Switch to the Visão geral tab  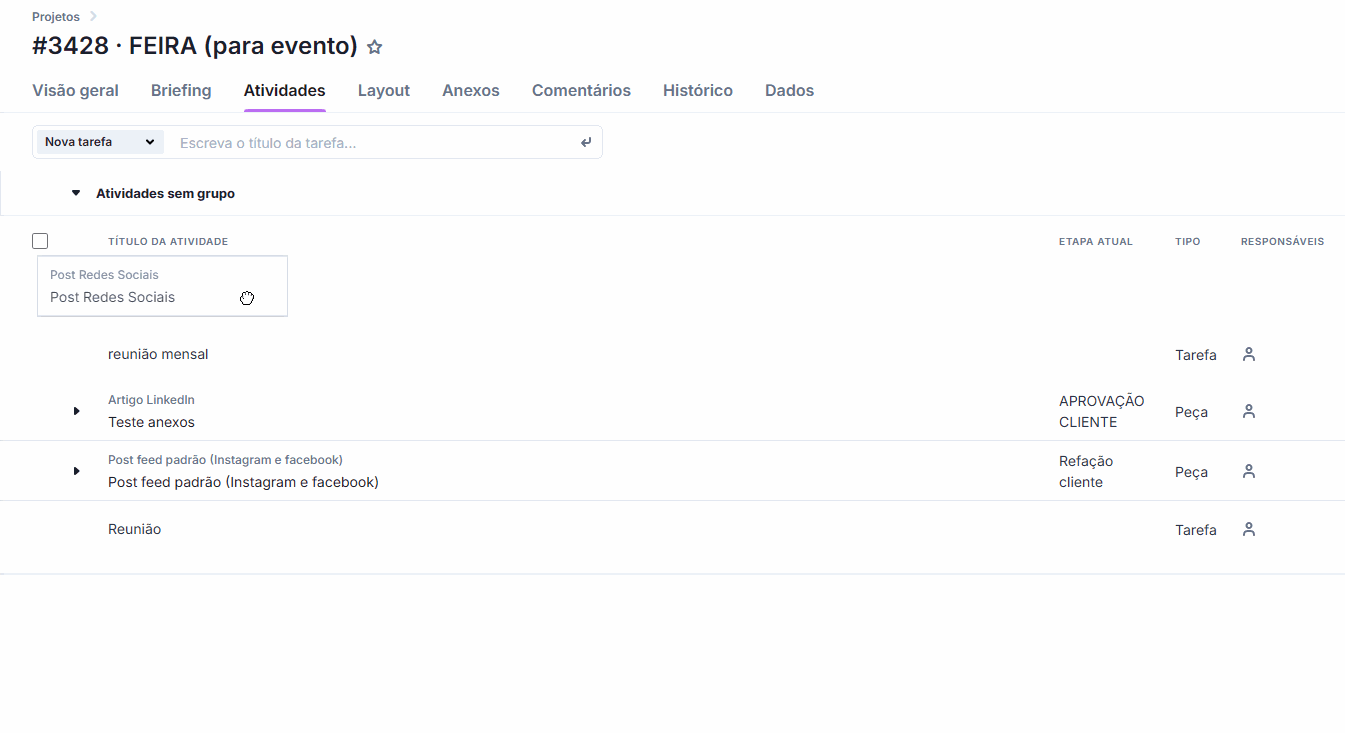coord(75,90)
